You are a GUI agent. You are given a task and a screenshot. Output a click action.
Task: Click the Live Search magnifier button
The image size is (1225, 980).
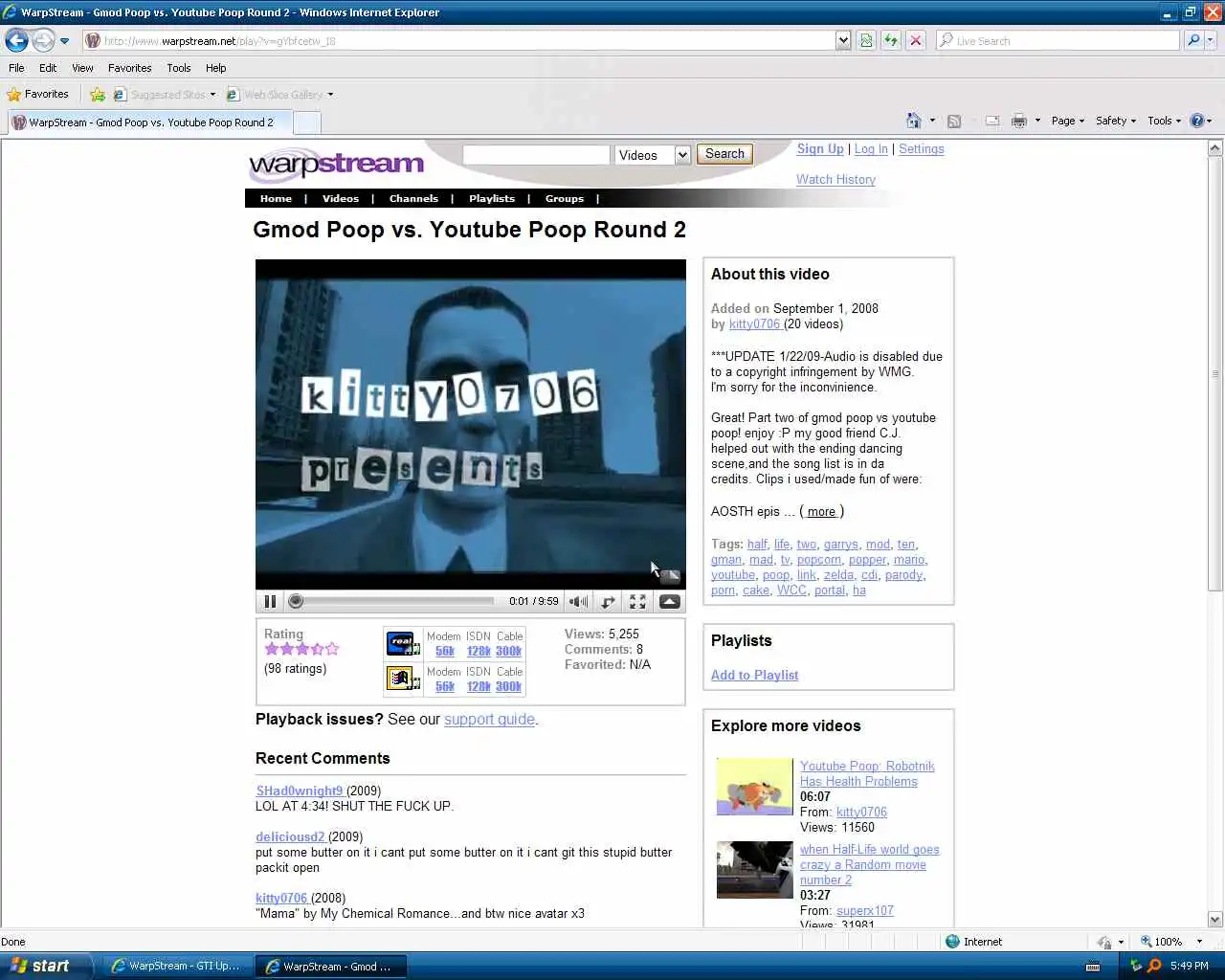click(1193, 40)
